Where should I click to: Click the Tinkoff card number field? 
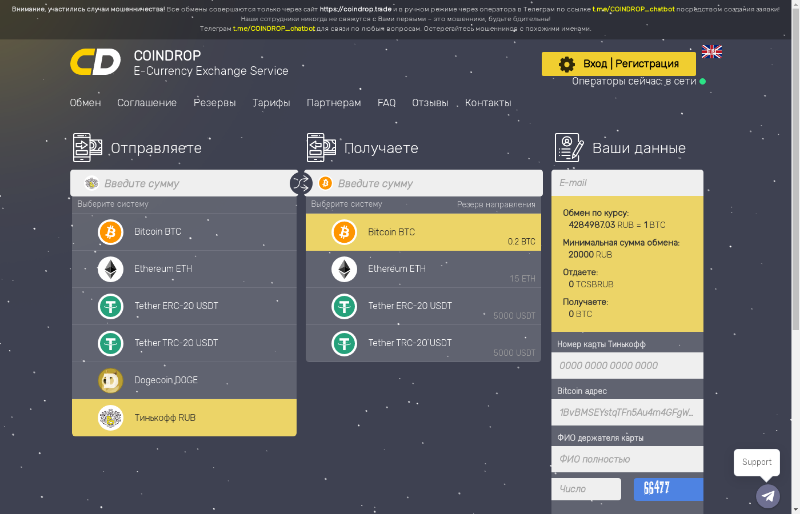tap(627, 365)
